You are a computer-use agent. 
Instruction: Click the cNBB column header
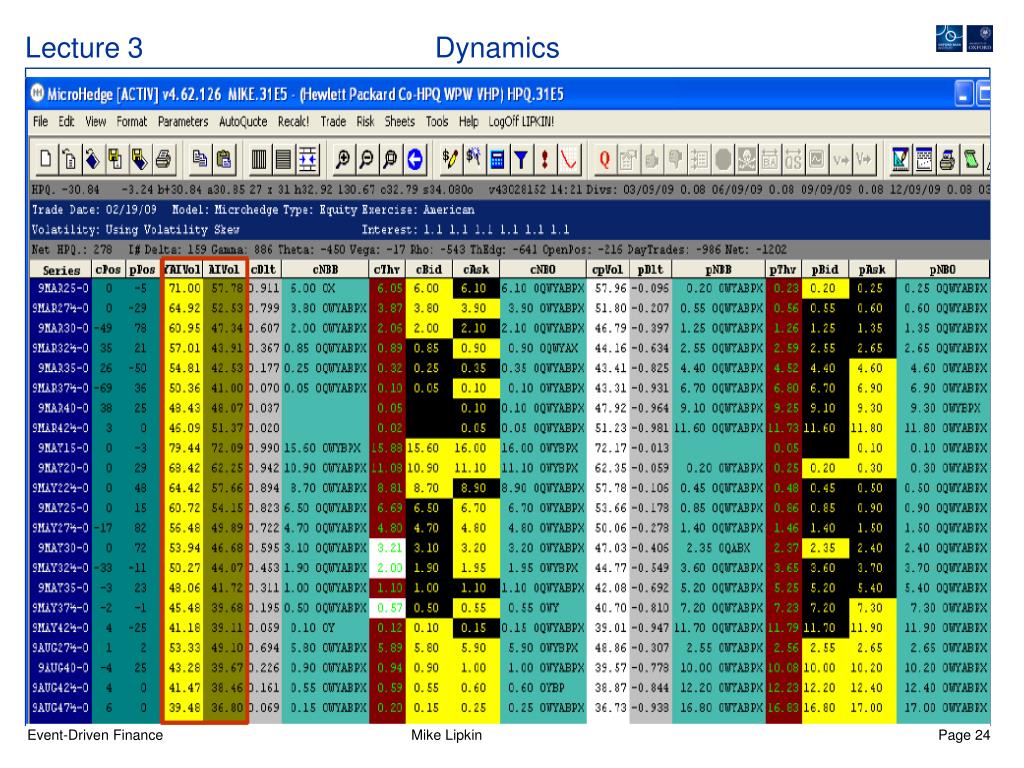pyautogui.click(x=325, y=270)
